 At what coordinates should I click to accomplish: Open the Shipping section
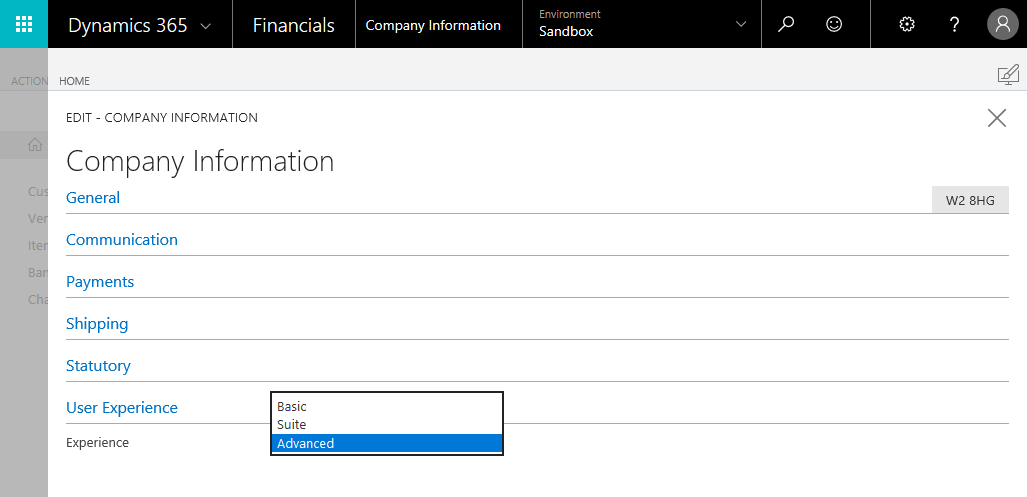(x=97, y=324)
